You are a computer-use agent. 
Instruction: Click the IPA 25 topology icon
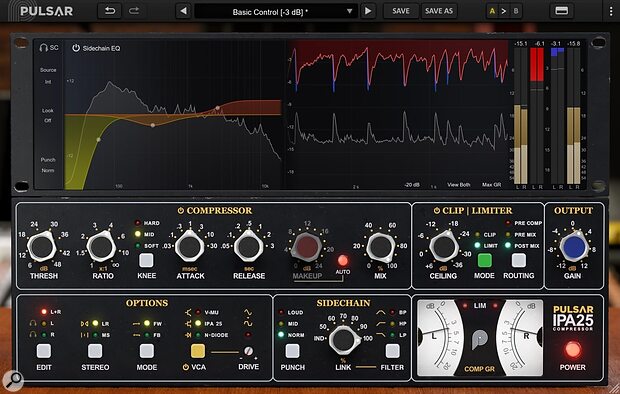[x=188, y=324]
